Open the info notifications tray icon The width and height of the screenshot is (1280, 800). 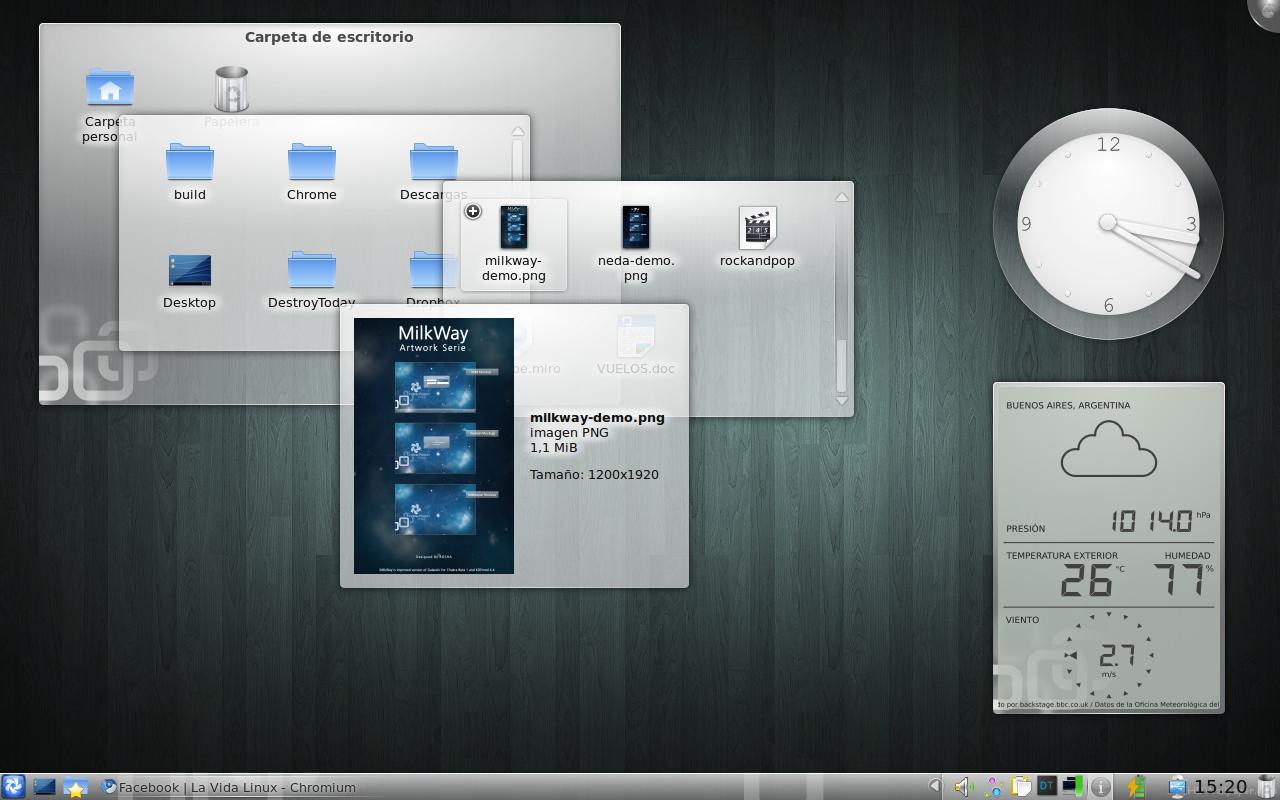pos(1101,787)
